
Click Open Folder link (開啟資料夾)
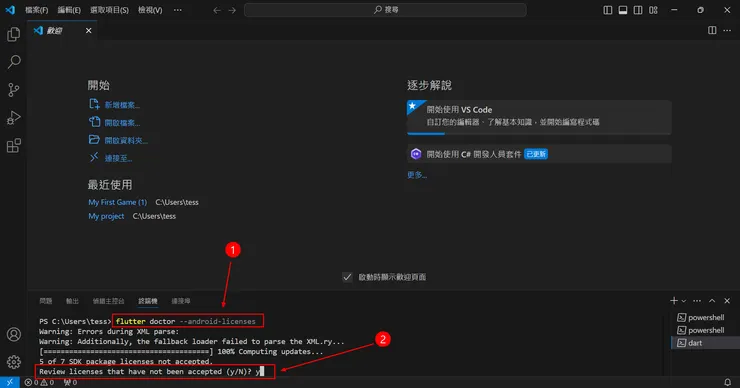[118, 140]
